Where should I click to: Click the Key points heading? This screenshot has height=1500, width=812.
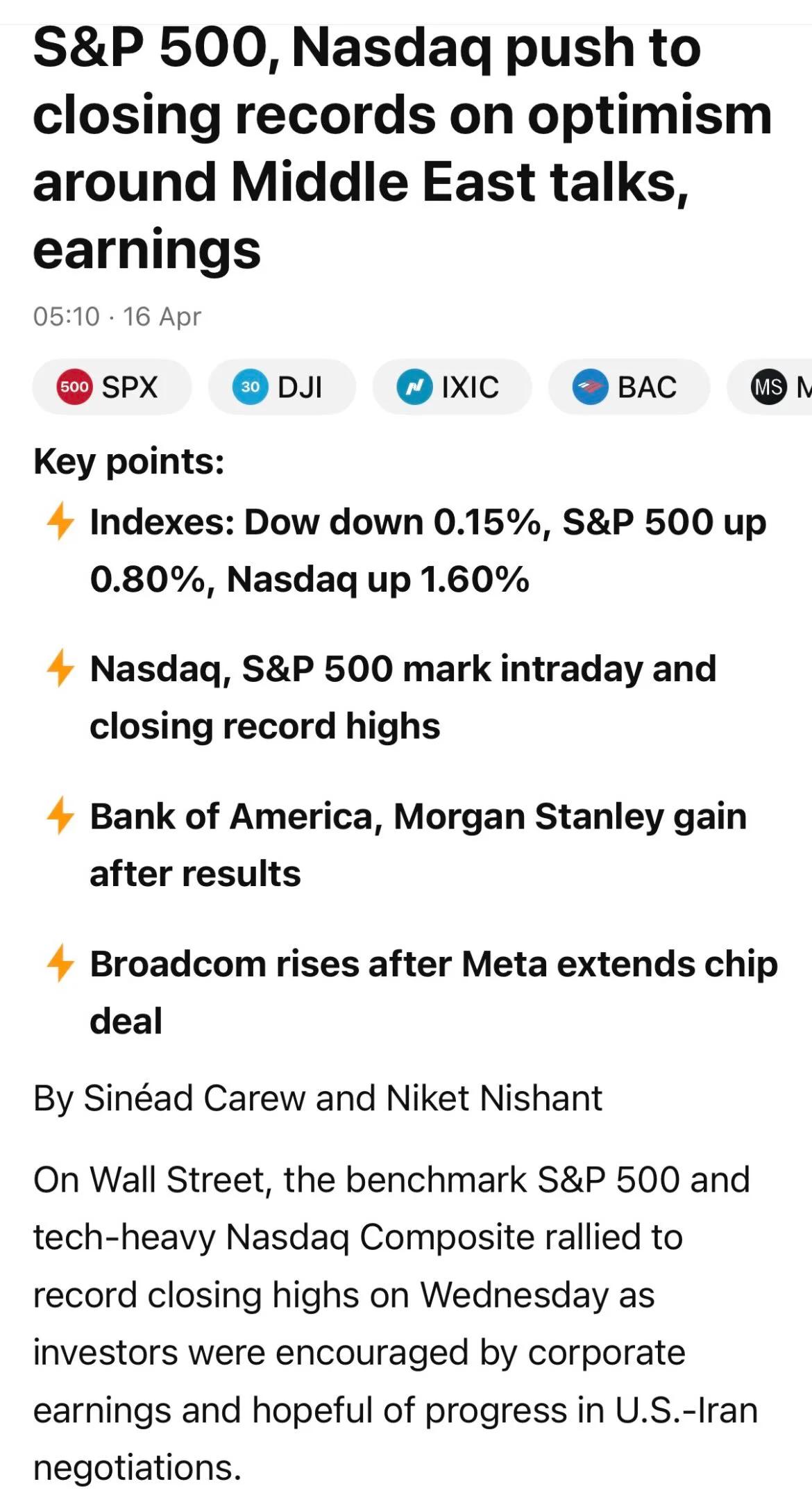coord(128,462)
